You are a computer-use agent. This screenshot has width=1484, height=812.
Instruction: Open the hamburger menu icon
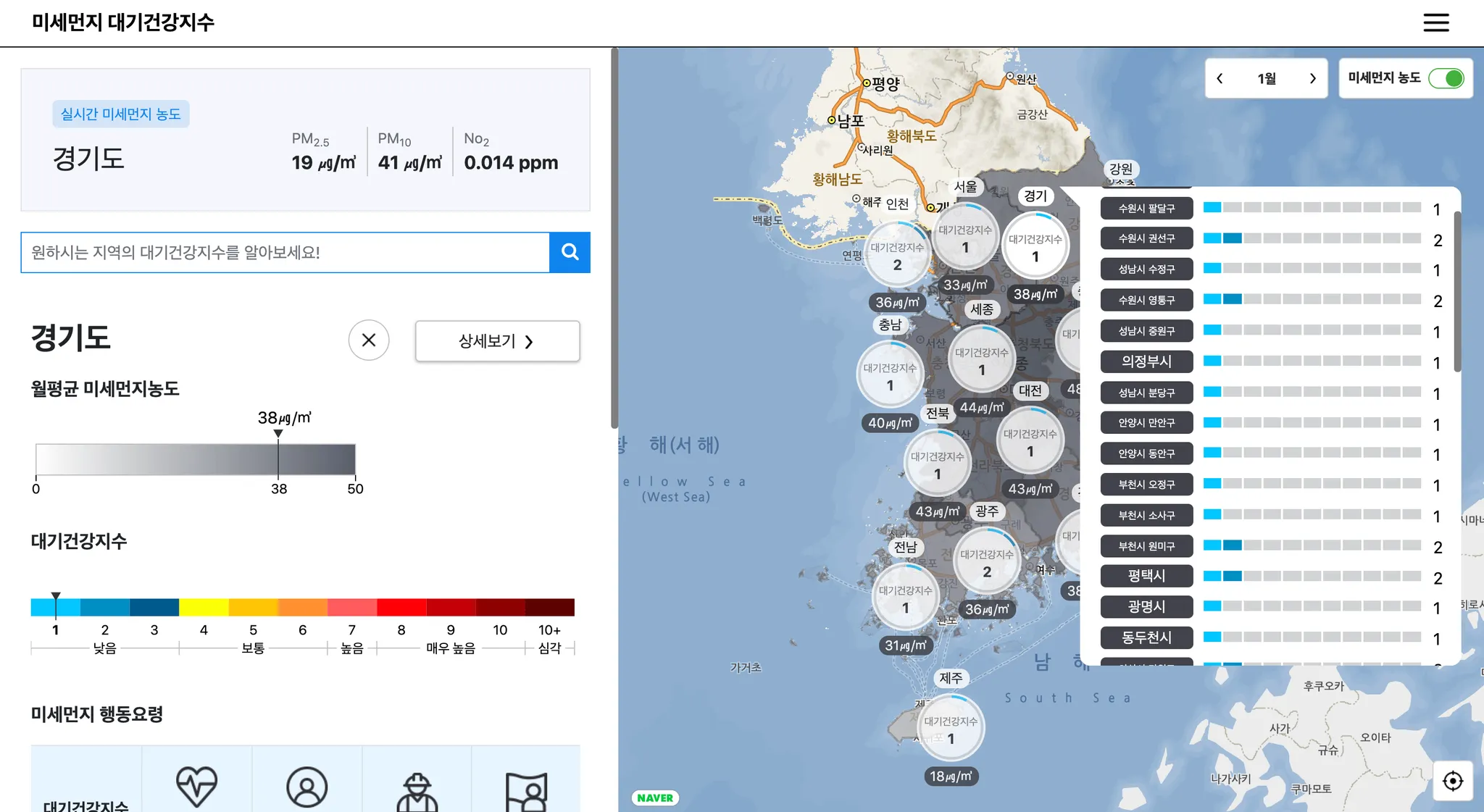[1435, 22]
